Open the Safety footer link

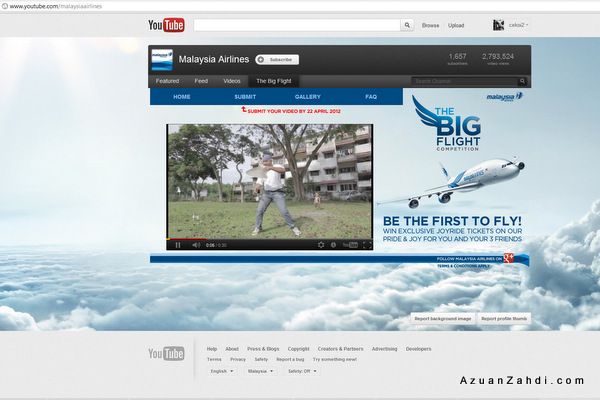coord(261,359)
